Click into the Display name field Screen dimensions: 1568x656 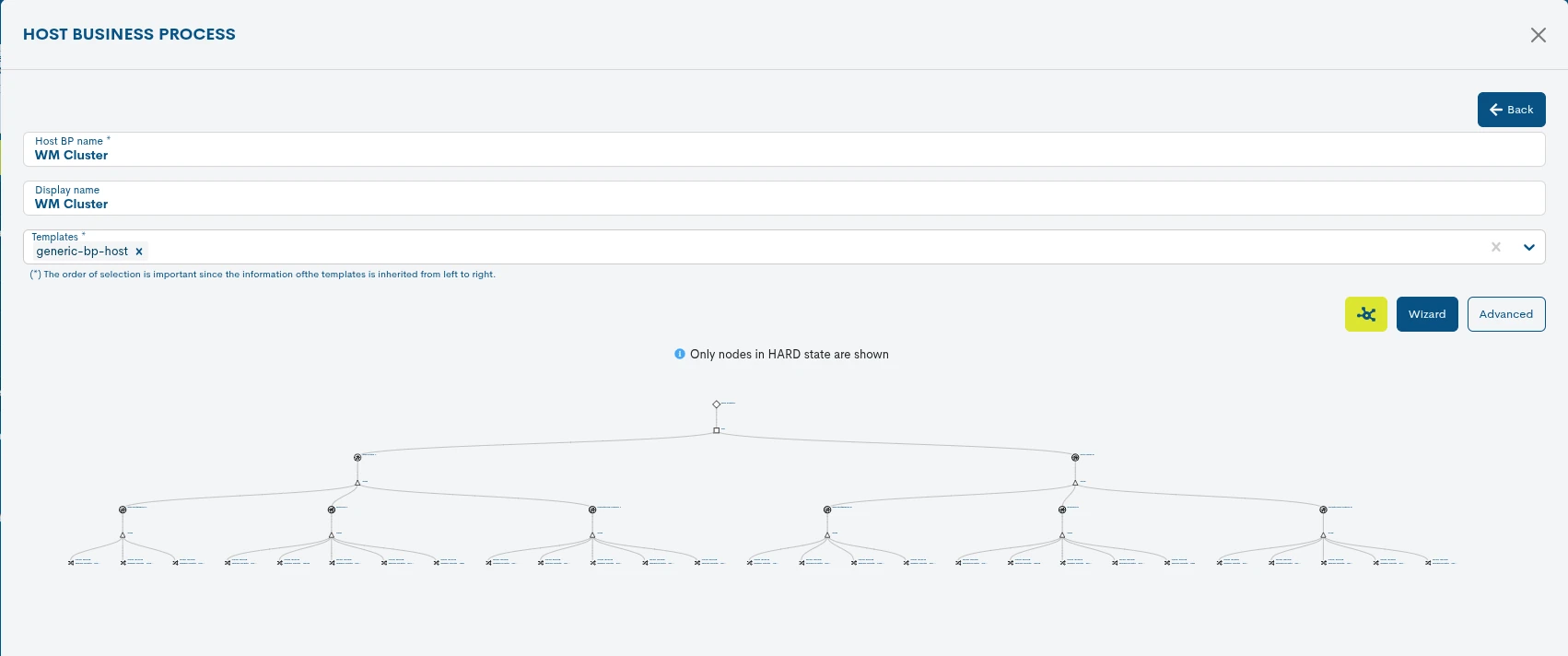pos(784,198)
